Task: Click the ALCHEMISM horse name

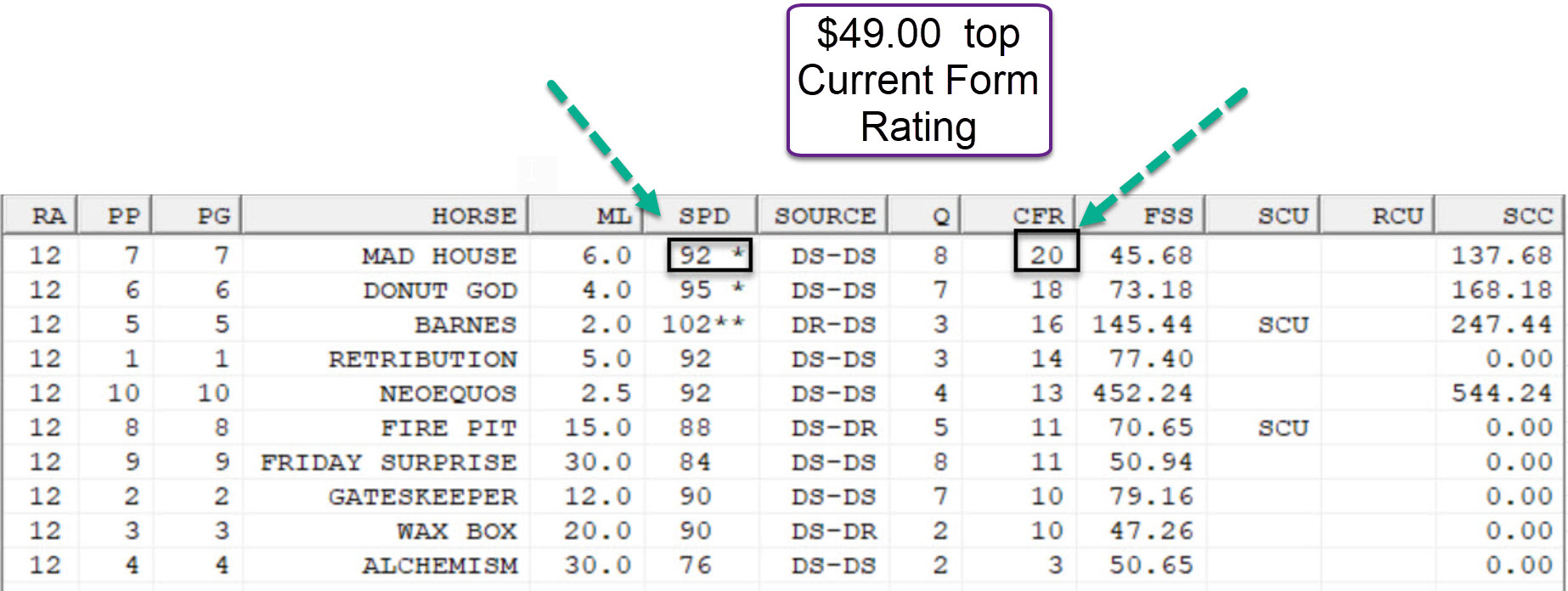Action: (x=440, y=566)
